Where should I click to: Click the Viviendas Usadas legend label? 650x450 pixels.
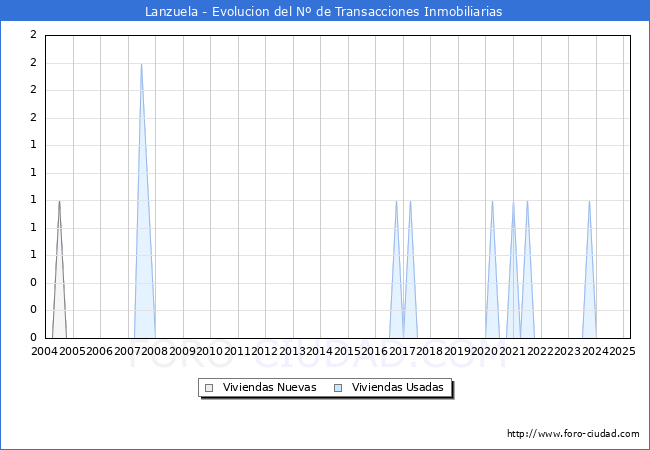tap(398, 387)
